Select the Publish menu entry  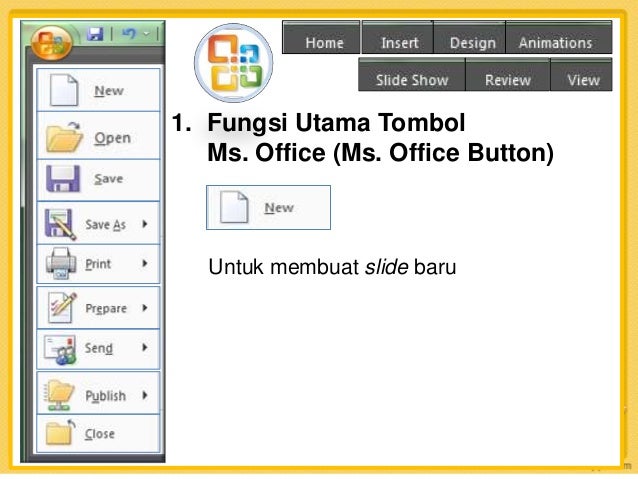coord(98,393)
